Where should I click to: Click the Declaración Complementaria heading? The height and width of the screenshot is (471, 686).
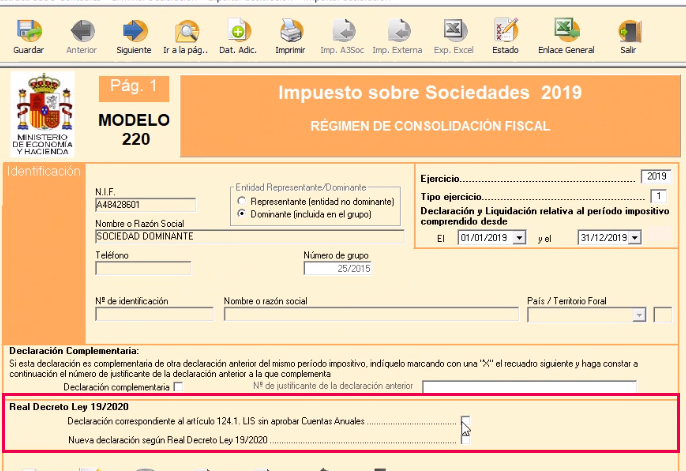click(74, 351)
